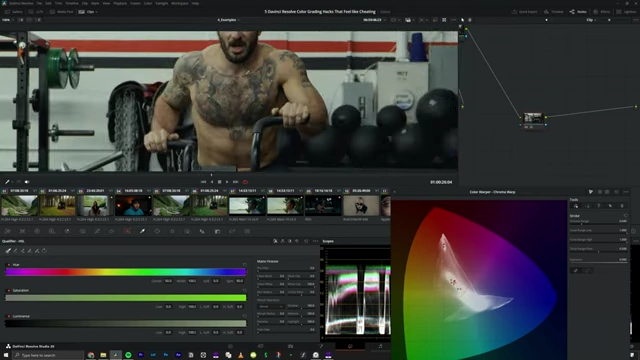Adjust the Saturation range bar
Image resolution: width=640 pixels, height=360 pixels.
tap(126, 298)
